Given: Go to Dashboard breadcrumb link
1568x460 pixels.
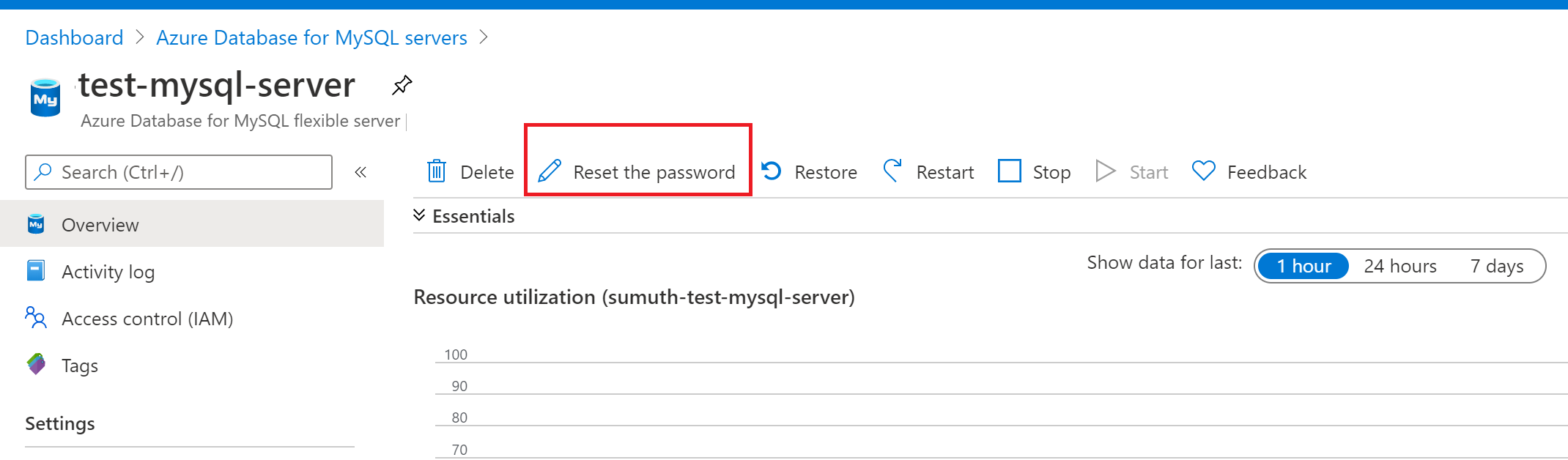Looking at the screenshot, I should (x=74, y=37).
